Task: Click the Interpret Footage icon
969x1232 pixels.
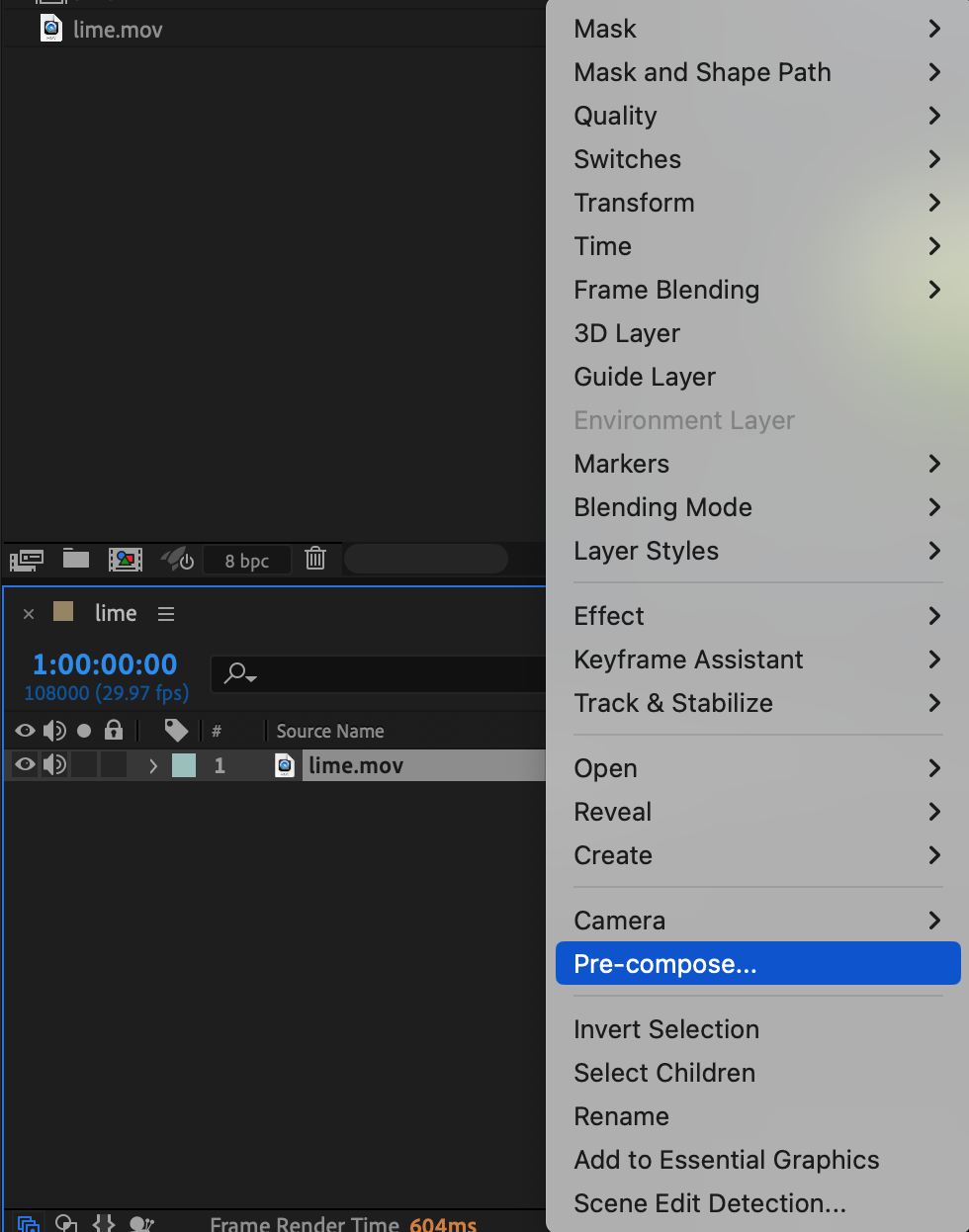Action: [27, 561]
